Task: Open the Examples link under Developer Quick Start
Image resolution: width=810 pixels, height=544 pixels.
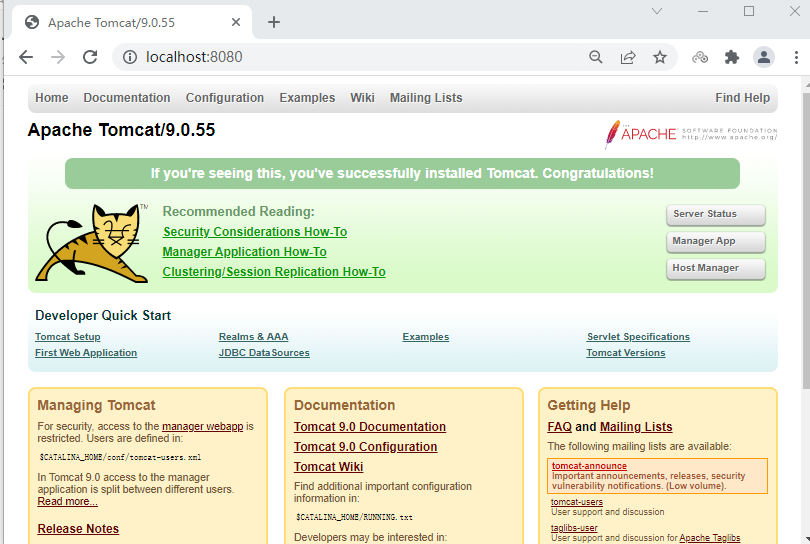Action: coord(426,337)
